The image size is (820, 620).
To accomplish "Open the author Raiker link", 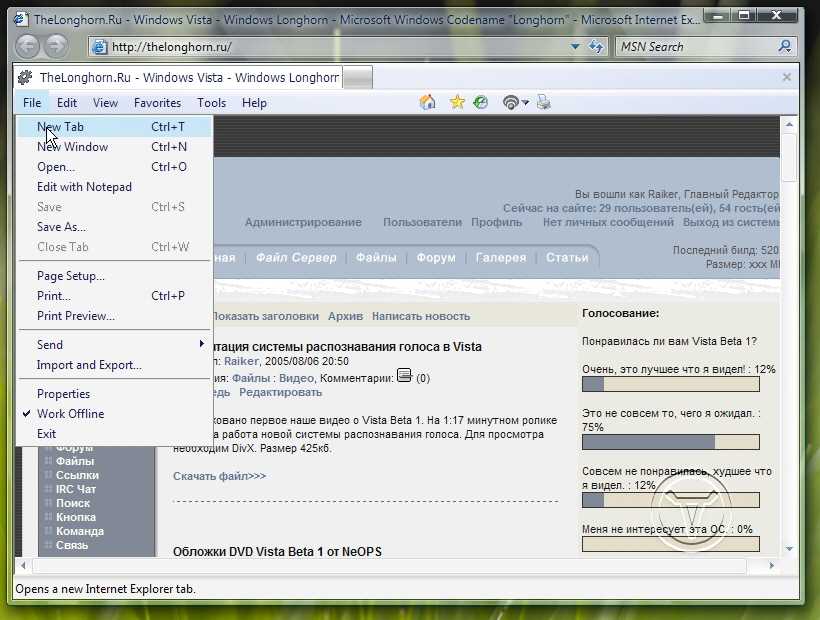I will point(241,361).
